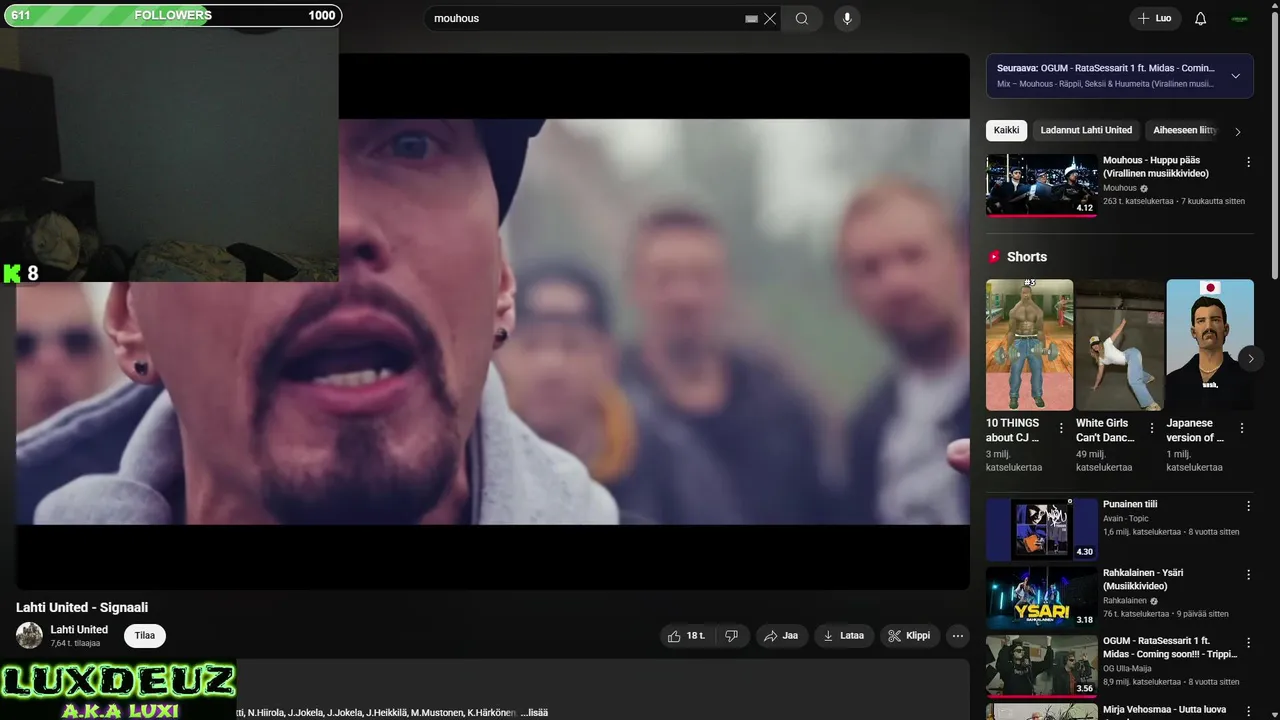Subscribe with the Tilaa button

145,636
